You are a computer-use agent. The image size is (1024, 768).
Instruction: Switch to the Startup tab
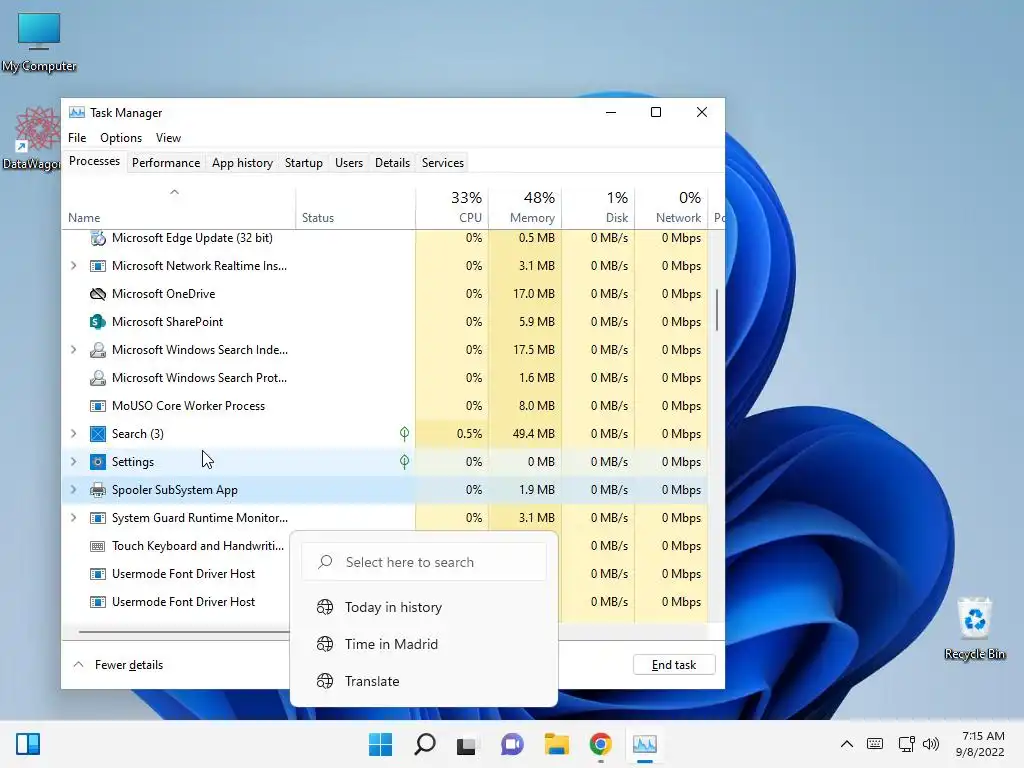pos(304,163)
